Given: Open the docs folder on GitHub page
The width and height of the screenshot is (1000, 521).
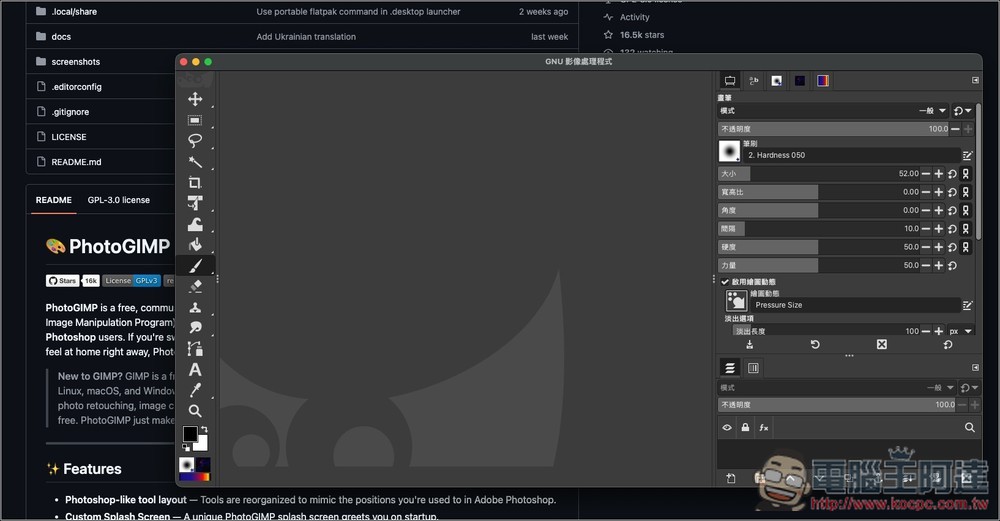Looking at the screenshot, I should pos(61,36).
